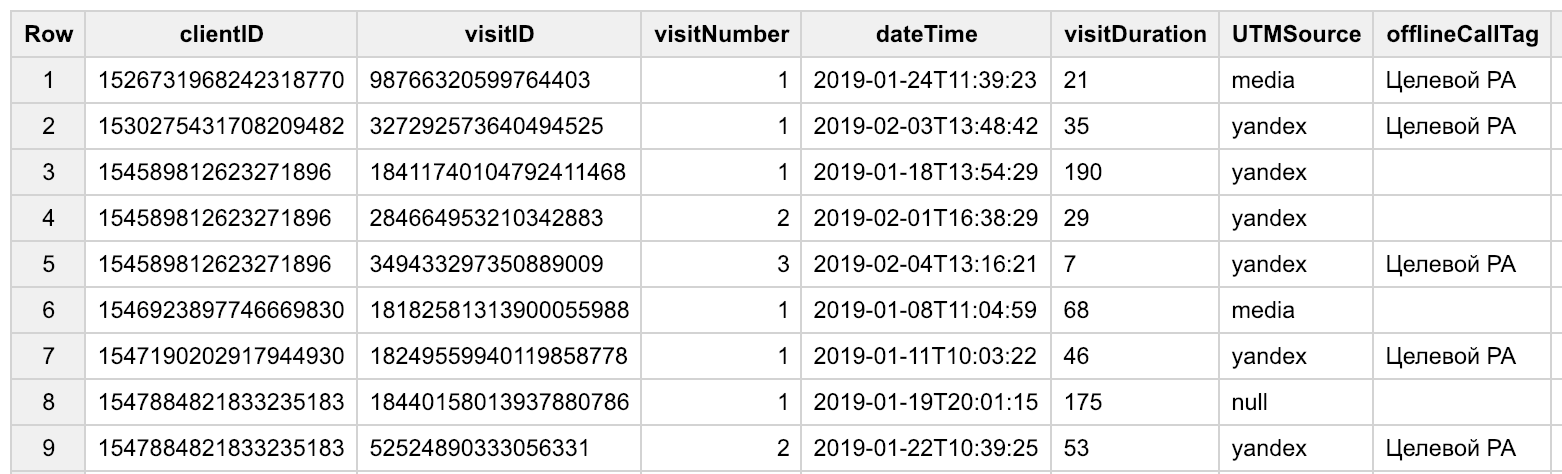Viewport: 1562px width, 474px height.
Task: Select visitNumber cell showing 3
Action: tap(782, 264)
